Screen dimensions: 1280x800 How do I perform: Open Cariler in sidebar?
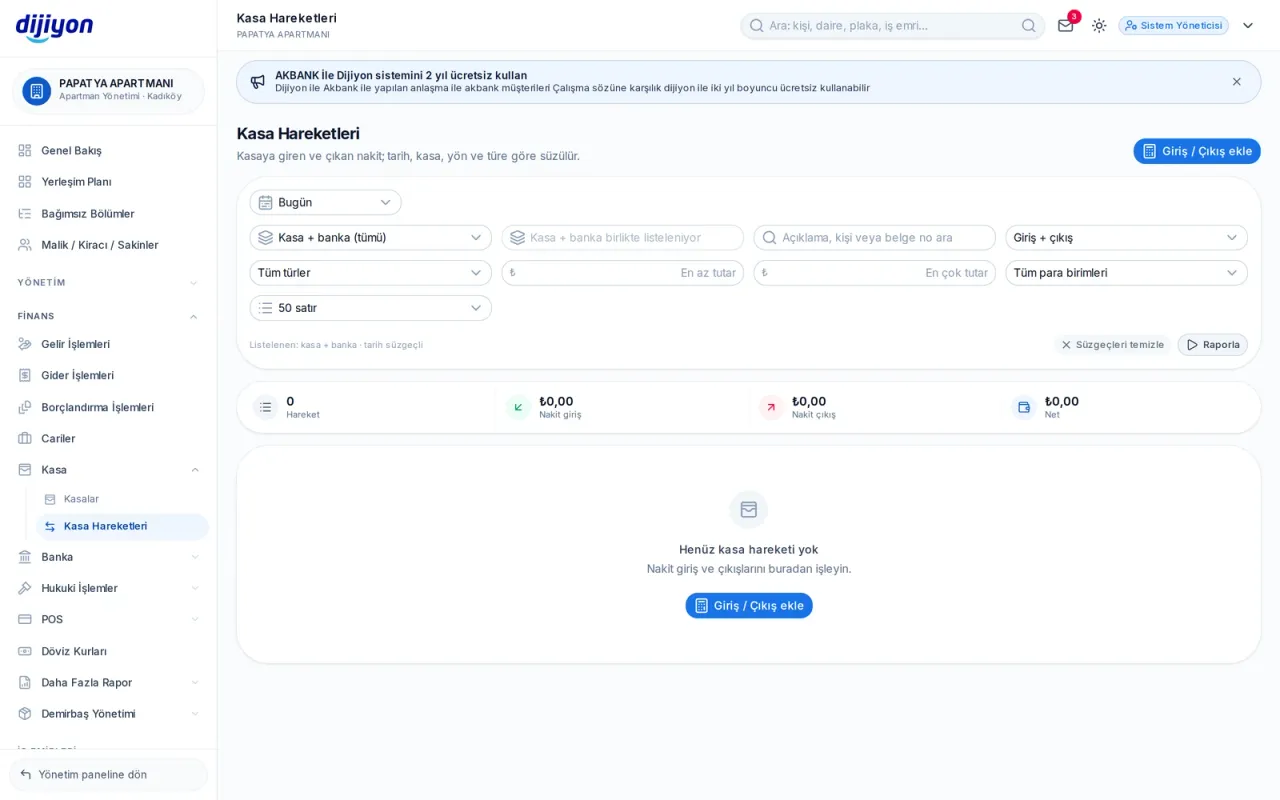108,438
